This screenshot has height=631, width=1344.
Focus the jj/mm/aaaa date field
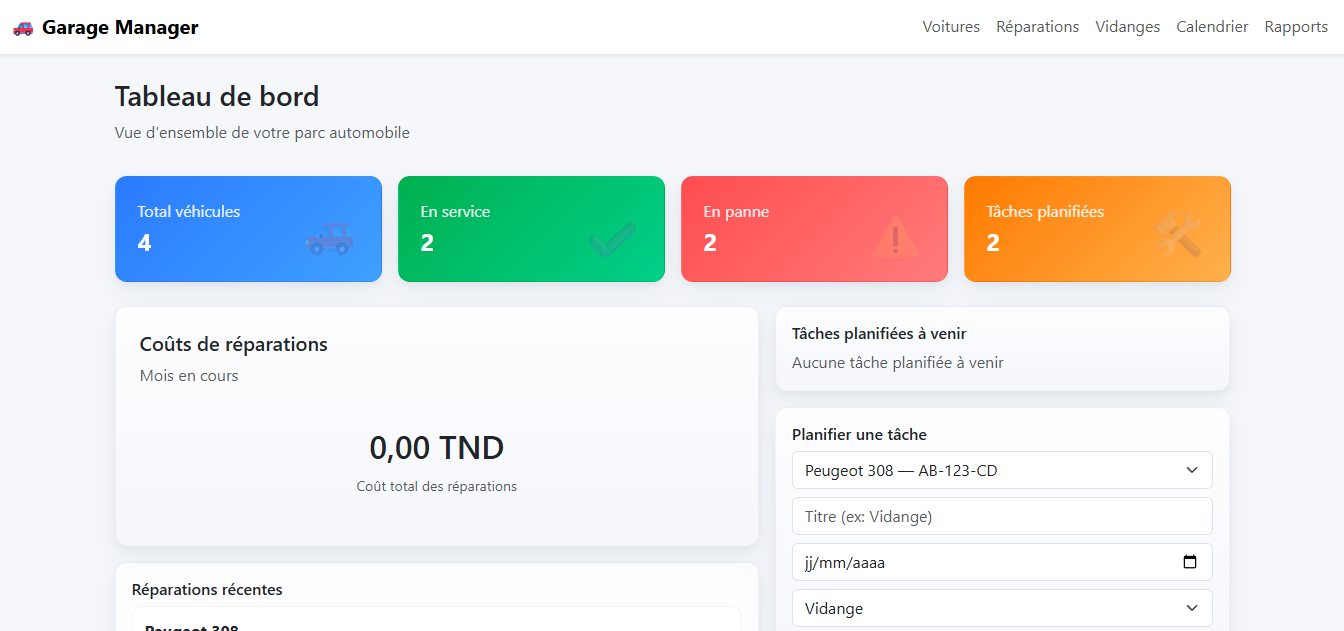(x=980, y=562)
